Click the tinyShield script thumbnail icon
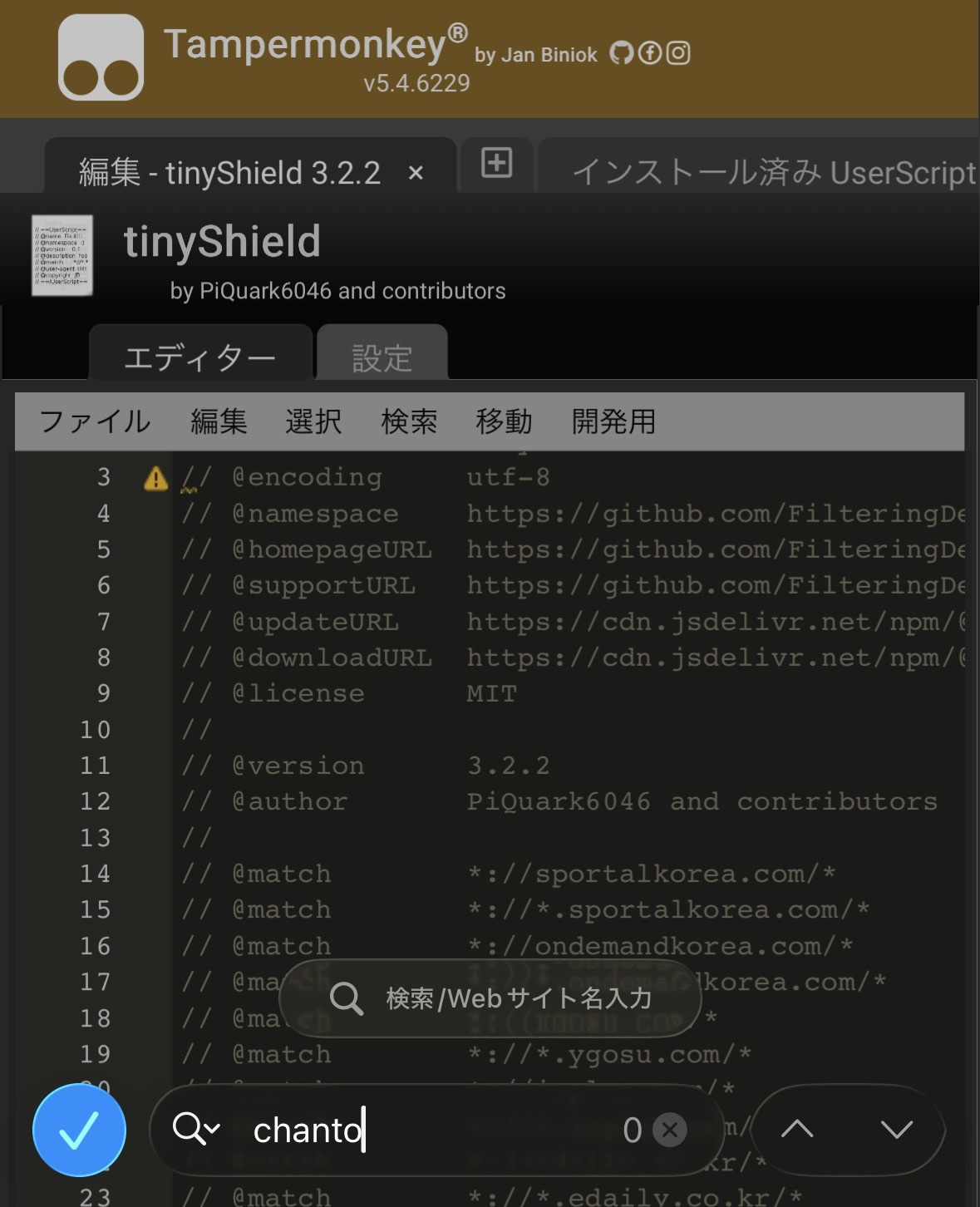This screenshot has height=1207, width=980. pos(62,256)
